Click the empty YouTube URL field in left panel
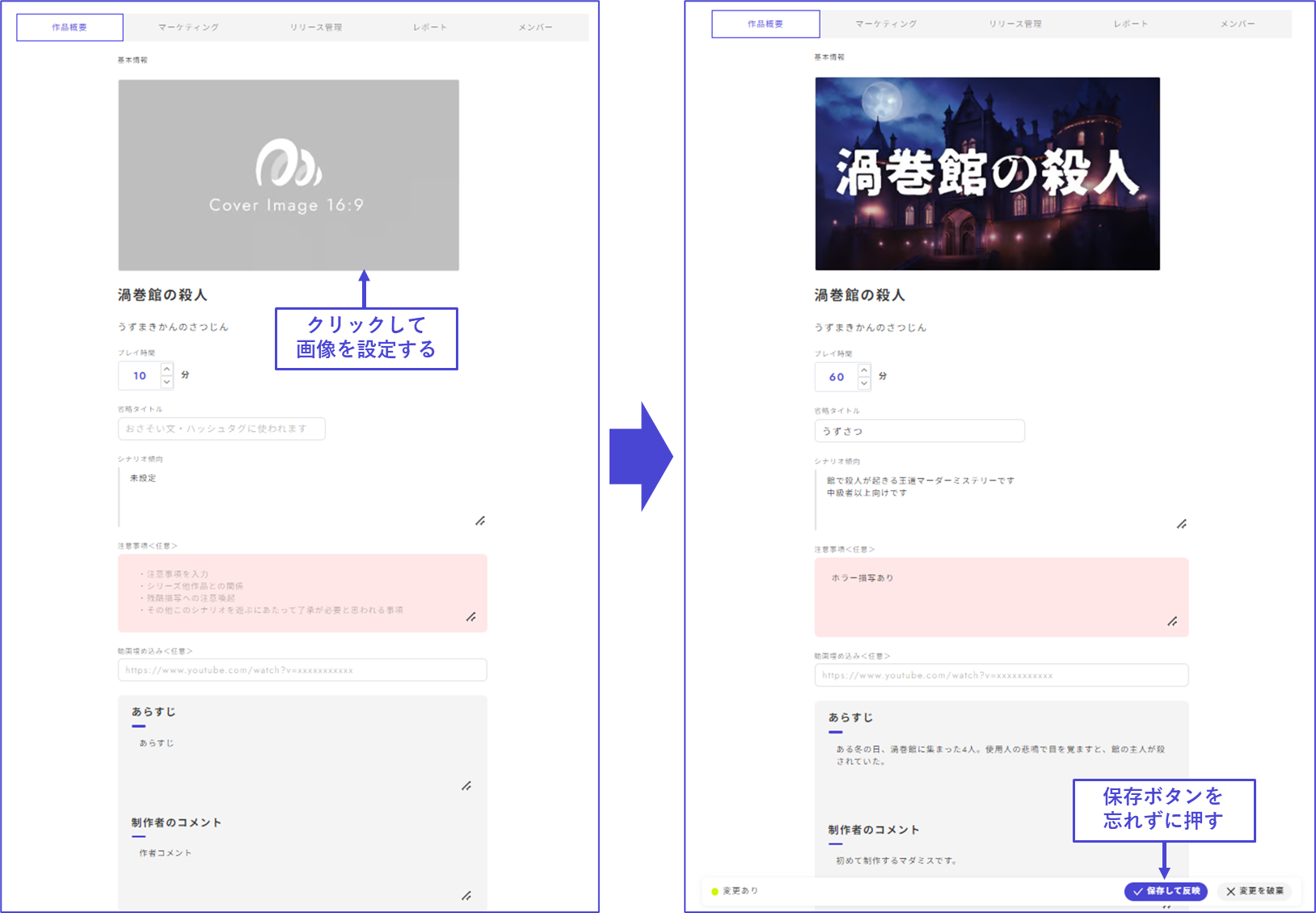The height and width of the screenshot is (913, 1316). (302, 670)
